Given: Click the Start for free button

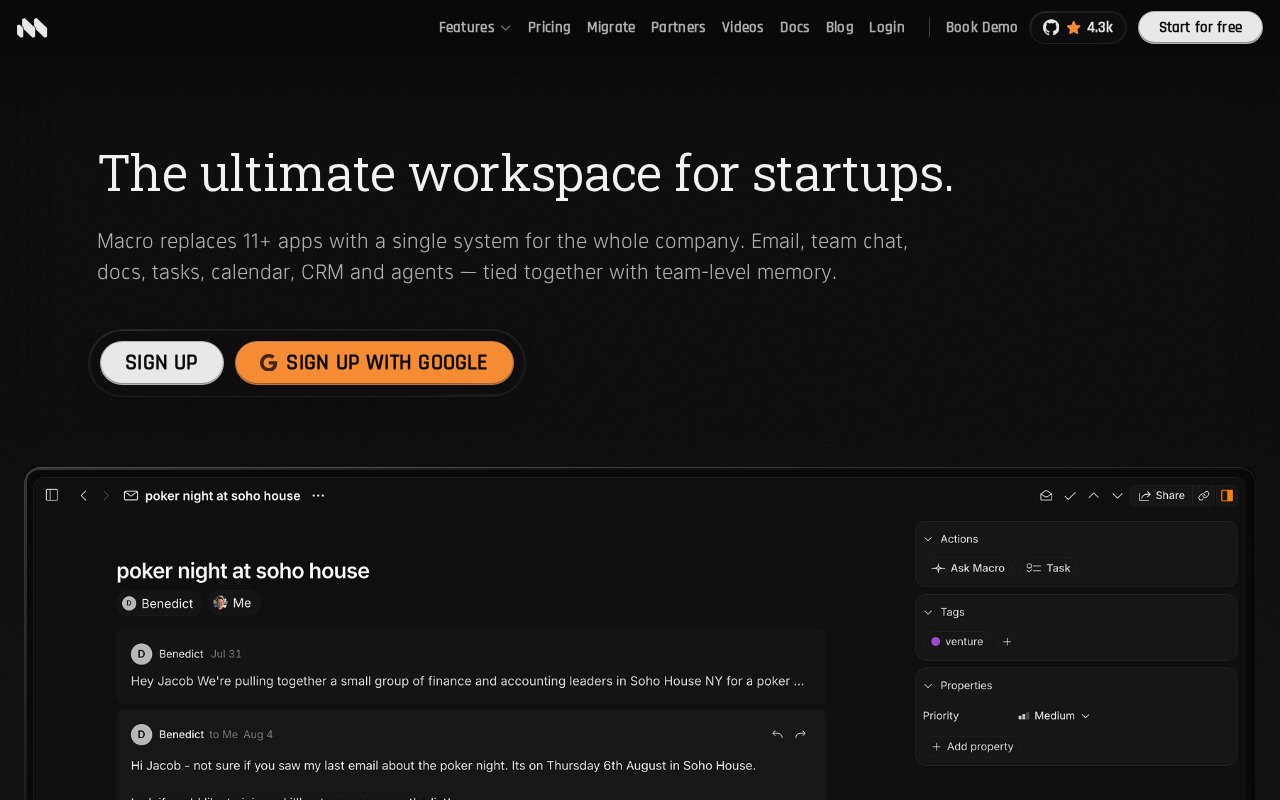Looking at the screenshot, I should click(1200, 27).
